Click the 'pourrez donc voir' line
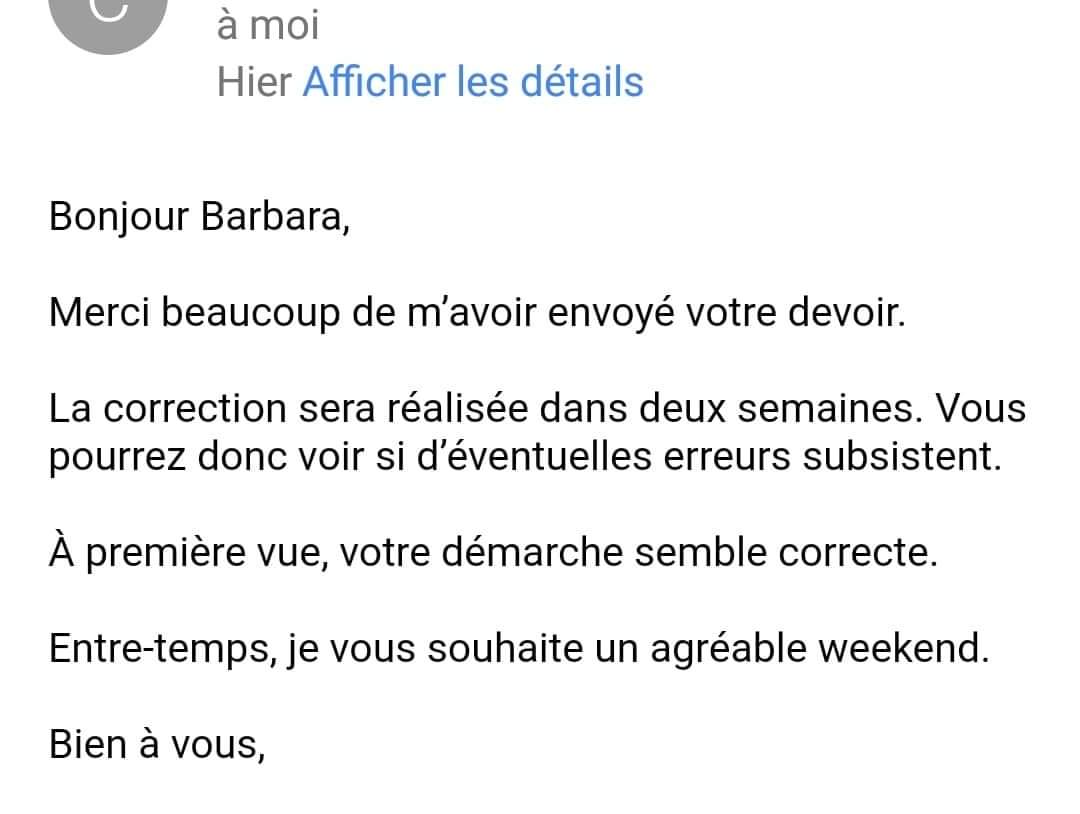Image resolution: width=1080 pixels, height=814 pixels. (525, 457)
